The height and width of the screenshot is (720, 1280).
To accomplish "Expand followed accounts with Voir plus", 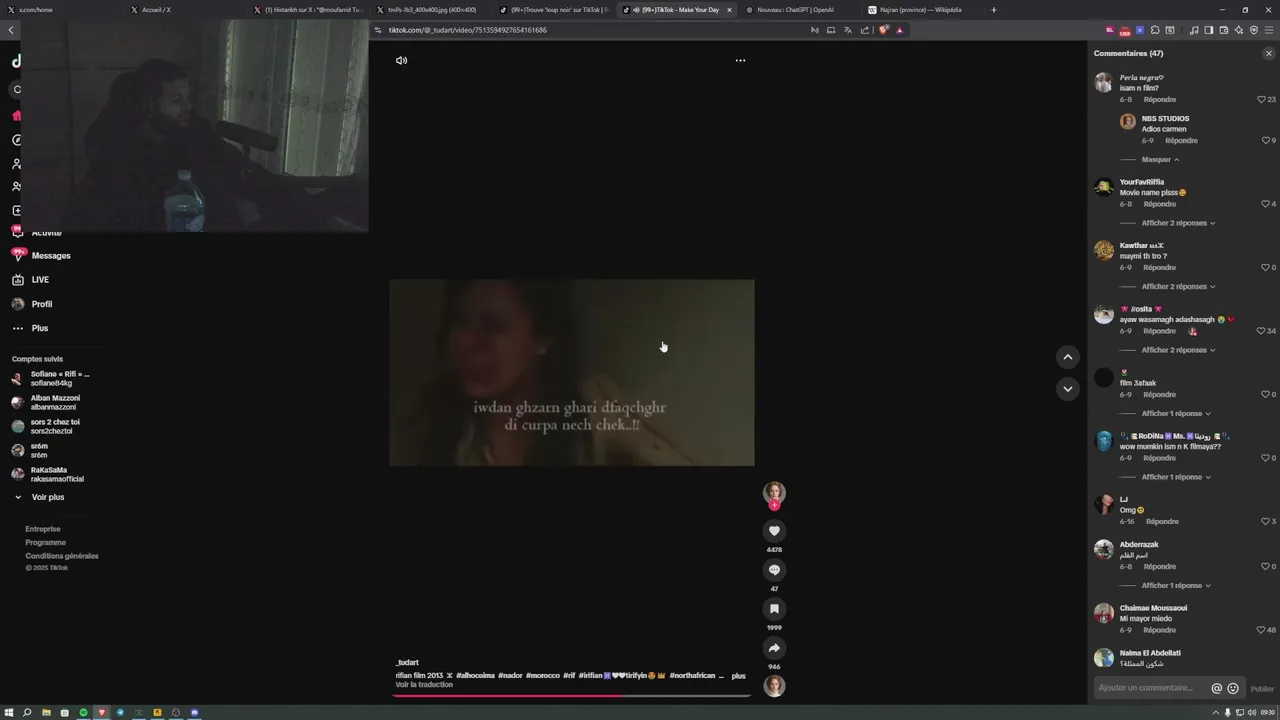I will pos(47,497).
